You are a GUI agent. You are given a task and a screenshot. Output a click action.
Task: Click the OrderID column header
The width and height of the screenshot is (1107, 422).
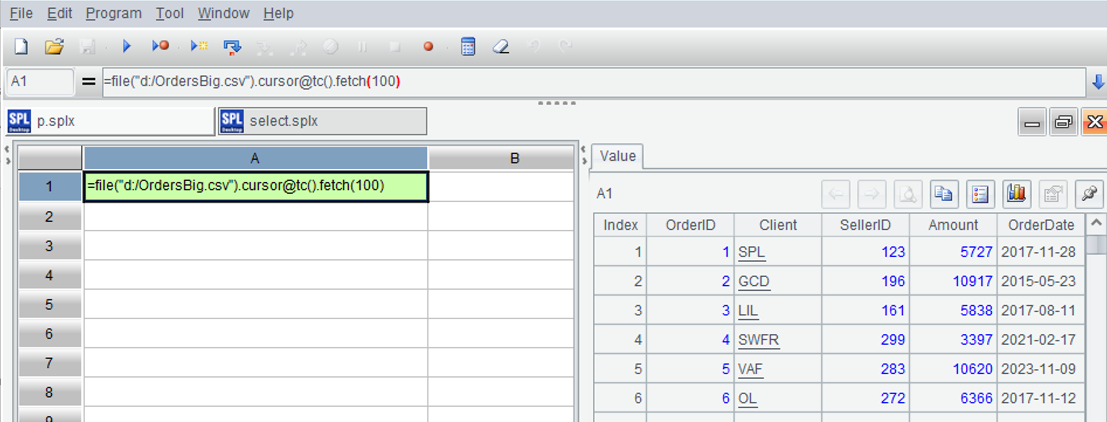[x=690, y=225]
